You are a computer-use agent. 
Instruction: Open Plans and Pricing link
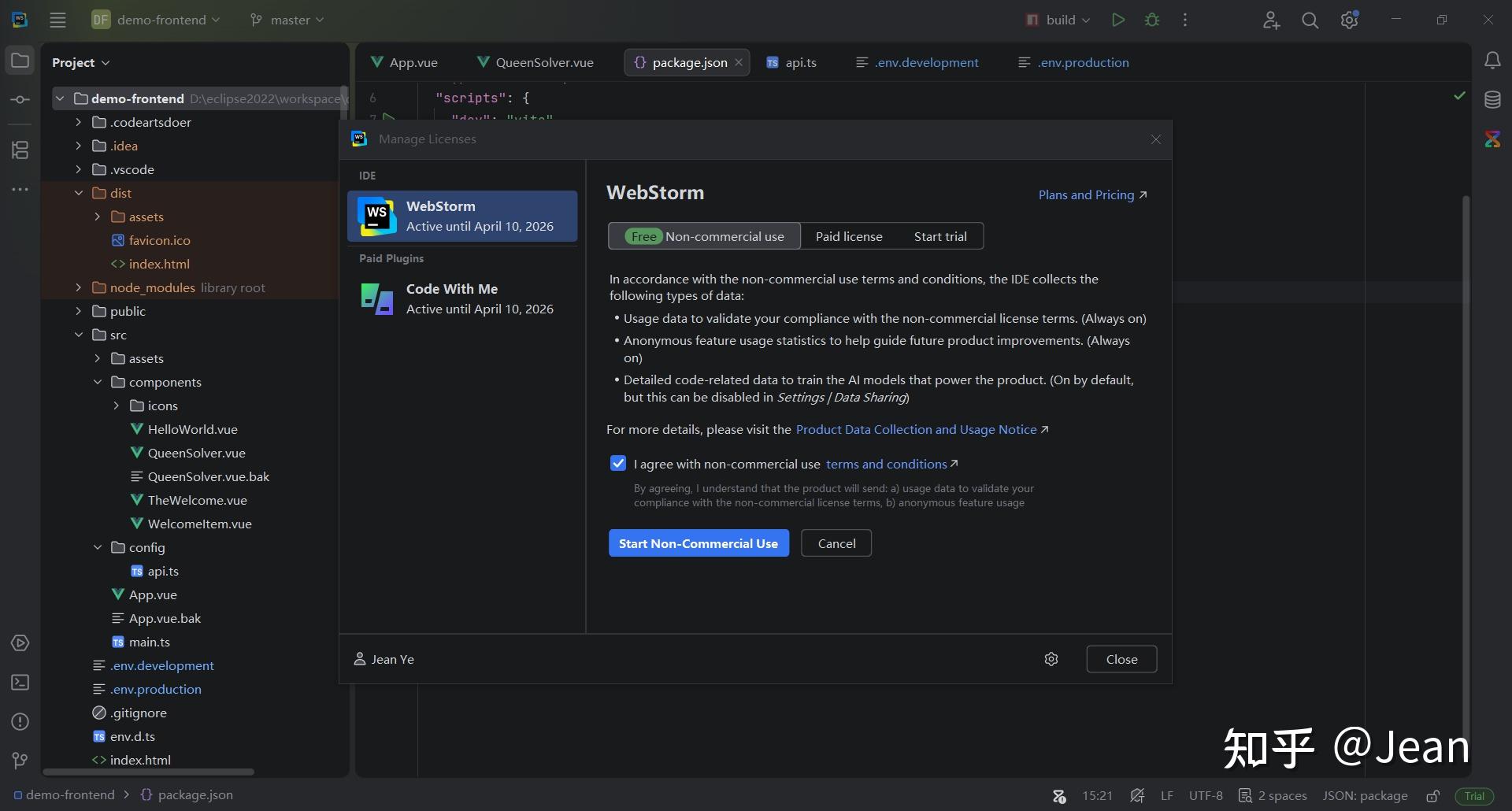pyautogui.click(x=1092, y=194)
